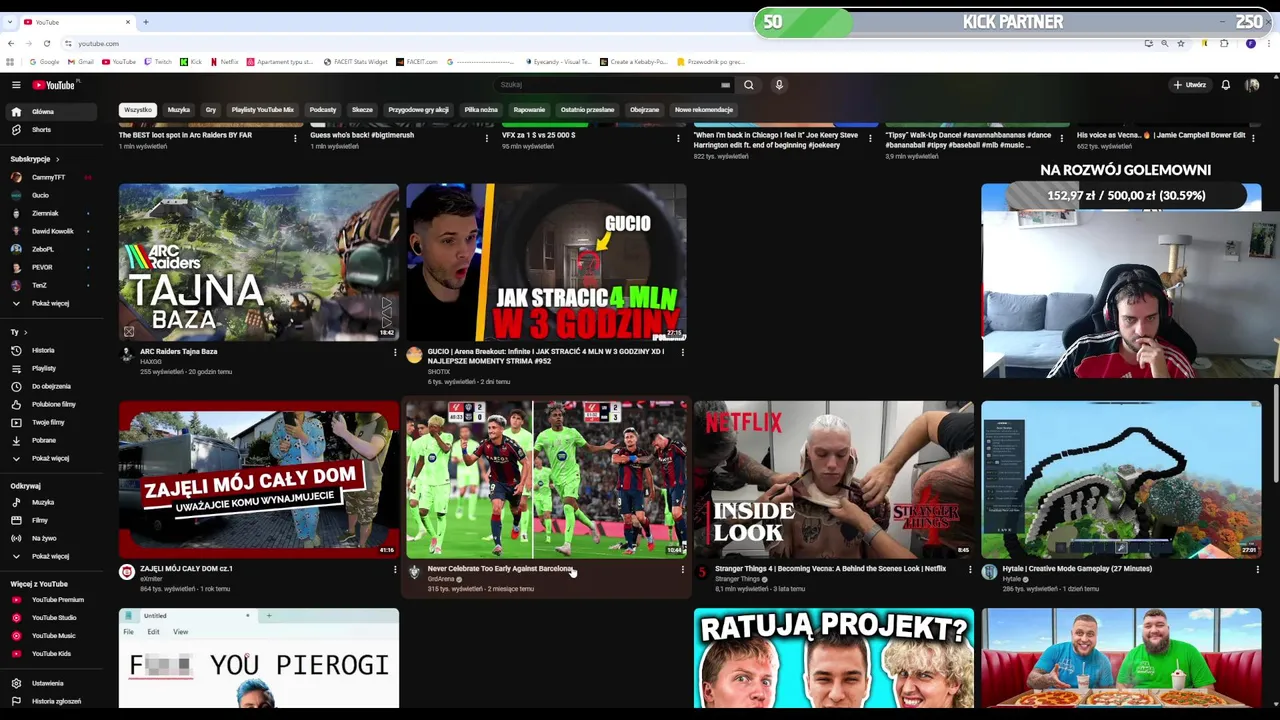This screenshot has width=1280, height=720.
Task: Reload the page in browser toolbar
Action: [47, 44]
